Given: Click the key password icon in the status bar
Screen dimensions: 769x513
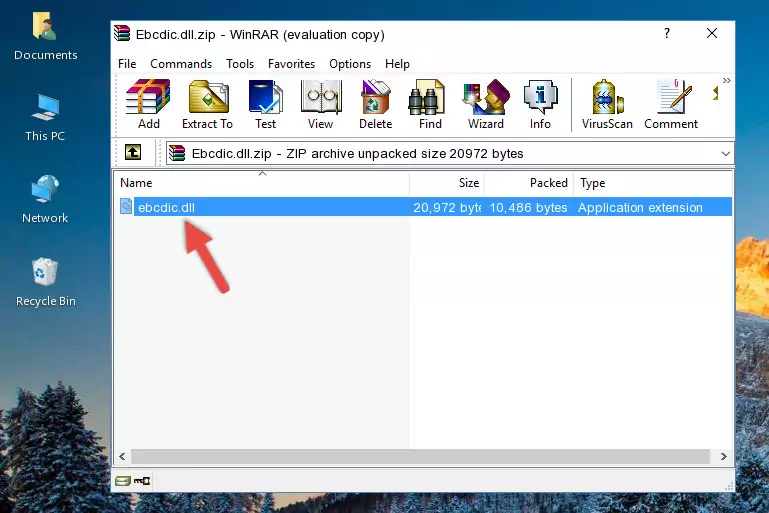Looking at the screenshot, I should 142,481.
